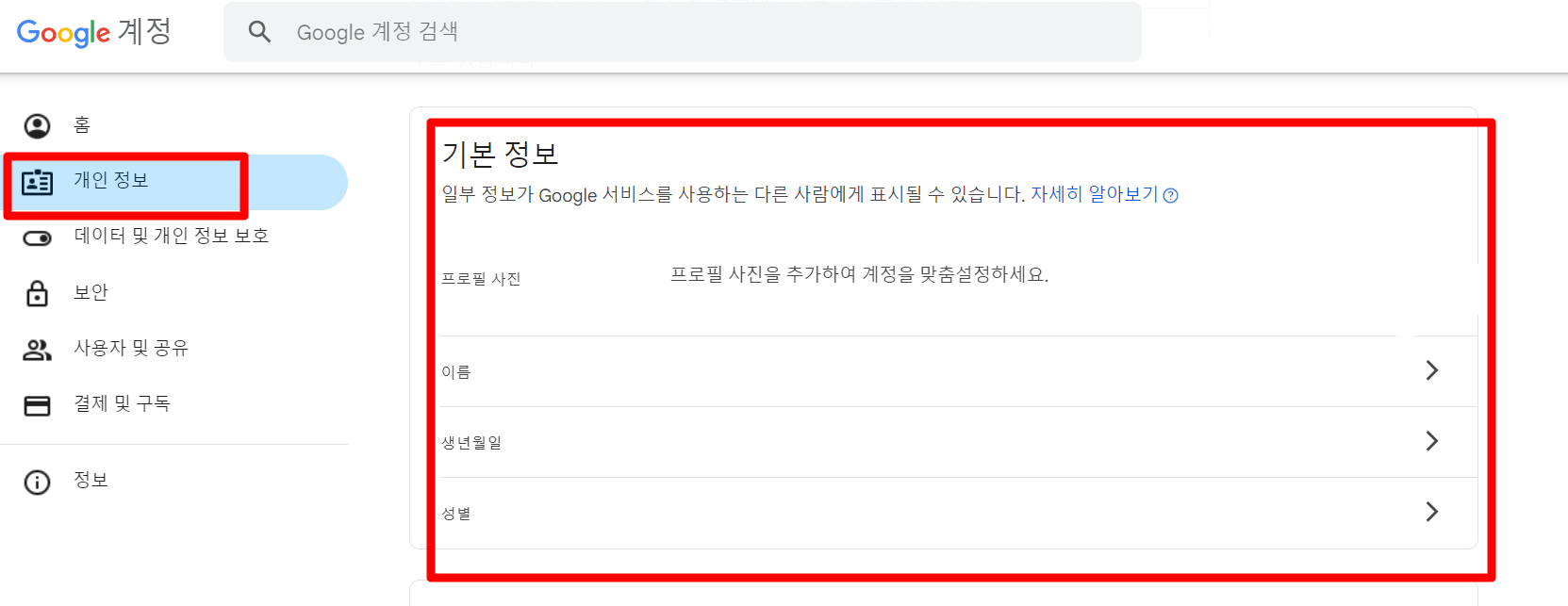Viewport: 1568px width, 606px height.
Task: Click the 결제 및 구독 card icon
Action: 37,405
